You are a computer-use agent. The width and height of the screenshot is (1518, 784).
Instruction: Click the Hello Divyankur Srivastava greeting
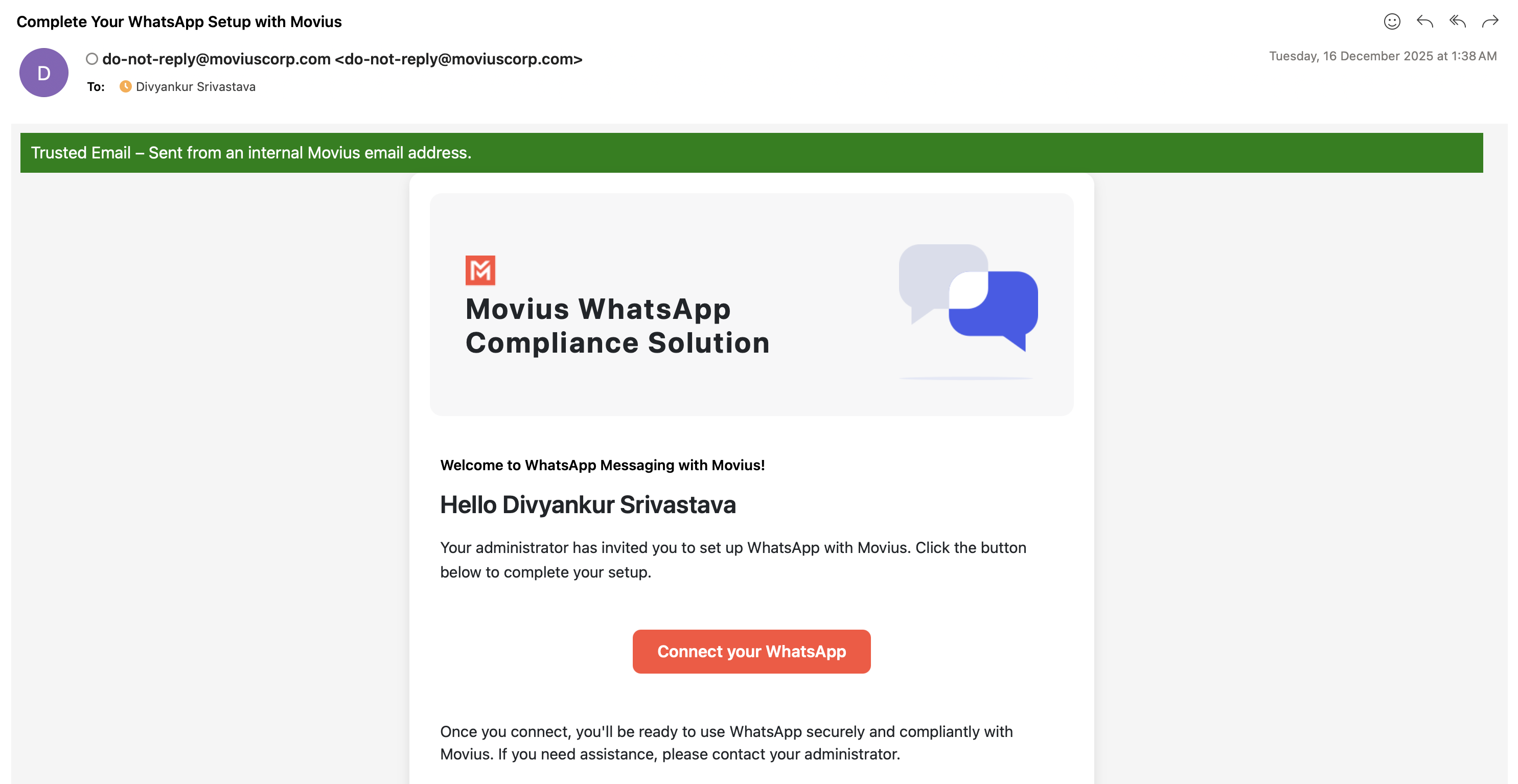(x=587, y=504)
